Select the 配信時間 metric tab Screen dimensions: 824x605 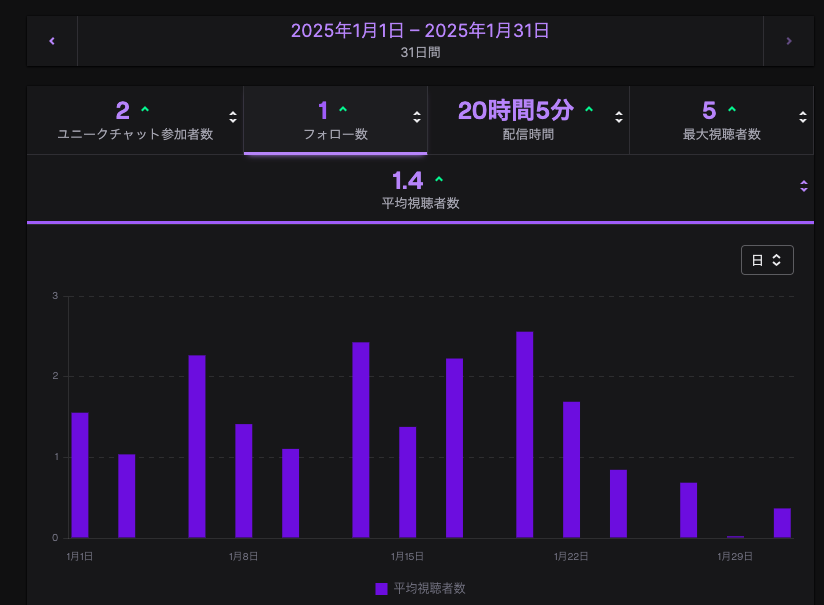(x=527, y=120)
